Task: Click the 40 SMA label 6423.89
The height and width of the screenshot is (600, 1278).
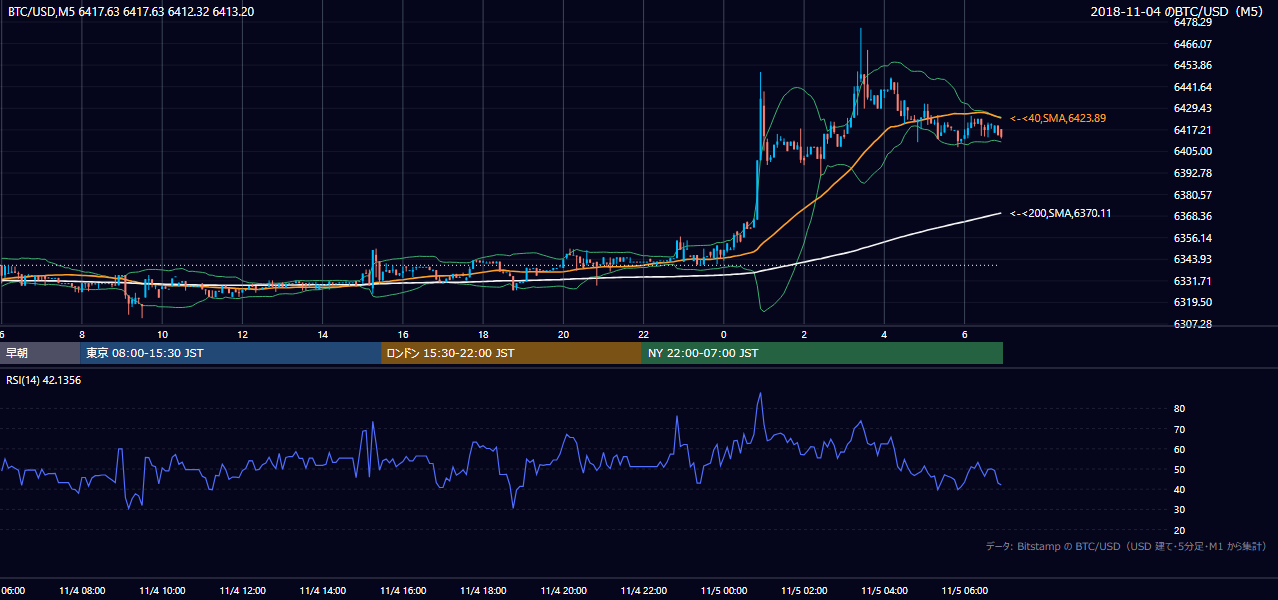Action: [1058, 118]
